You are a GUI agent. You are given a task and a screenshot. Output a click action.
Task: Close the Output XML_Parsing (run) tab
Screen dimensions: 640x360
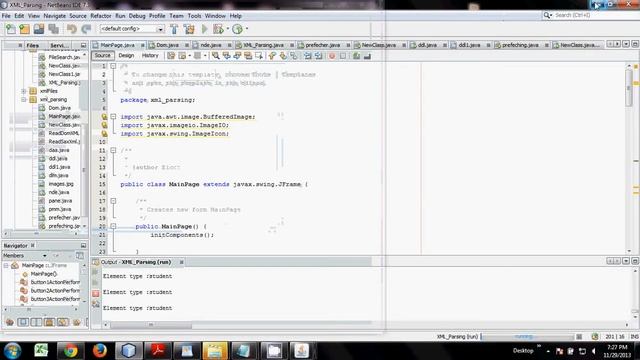coord(182,262)
